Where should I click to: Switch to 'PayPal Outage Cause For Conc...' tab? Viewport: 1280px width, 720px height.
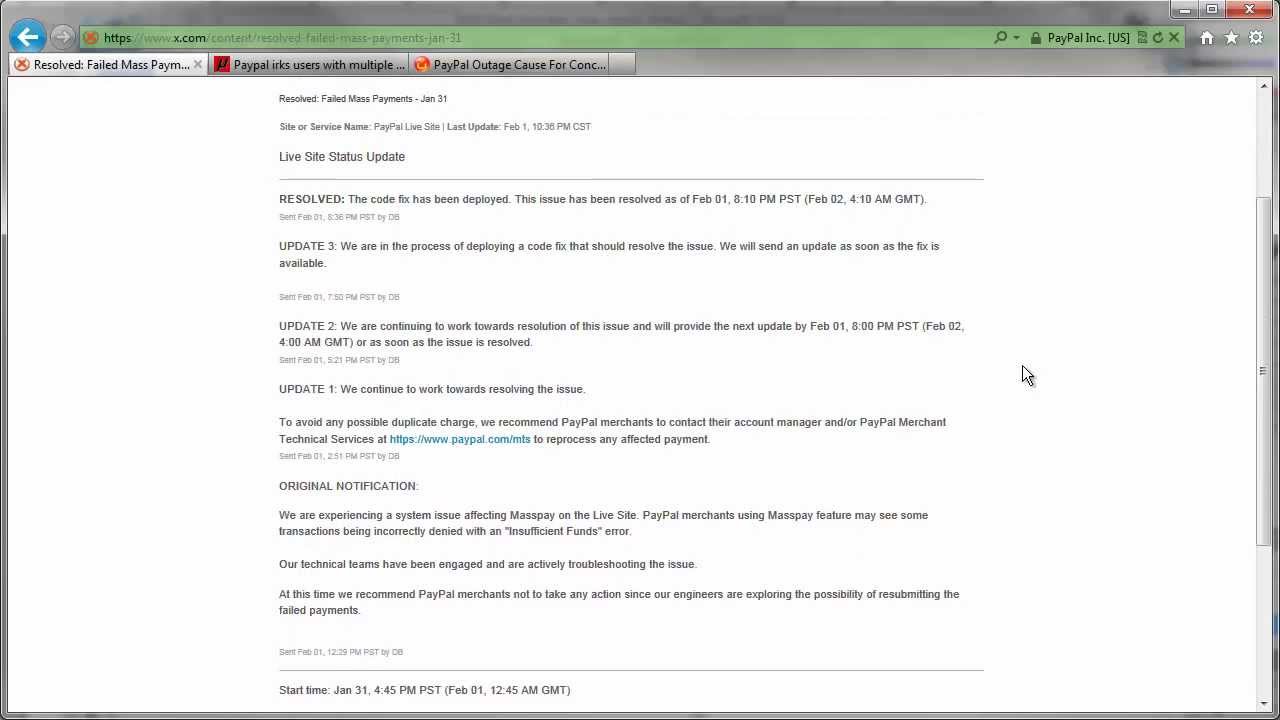pyautogui.click(x=509, y=65)
